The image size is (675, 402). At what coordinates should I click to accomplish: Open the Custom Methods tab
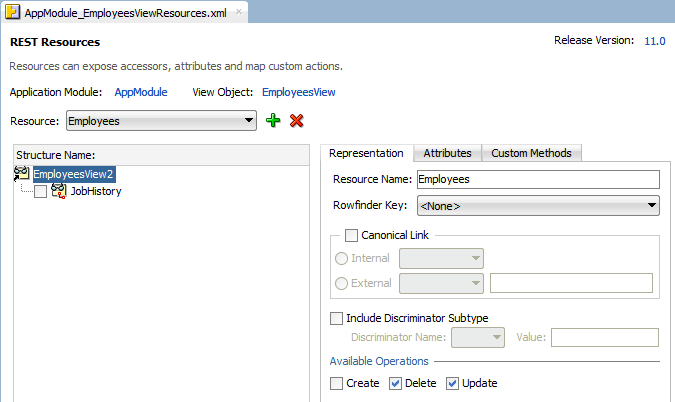point(531,153)
